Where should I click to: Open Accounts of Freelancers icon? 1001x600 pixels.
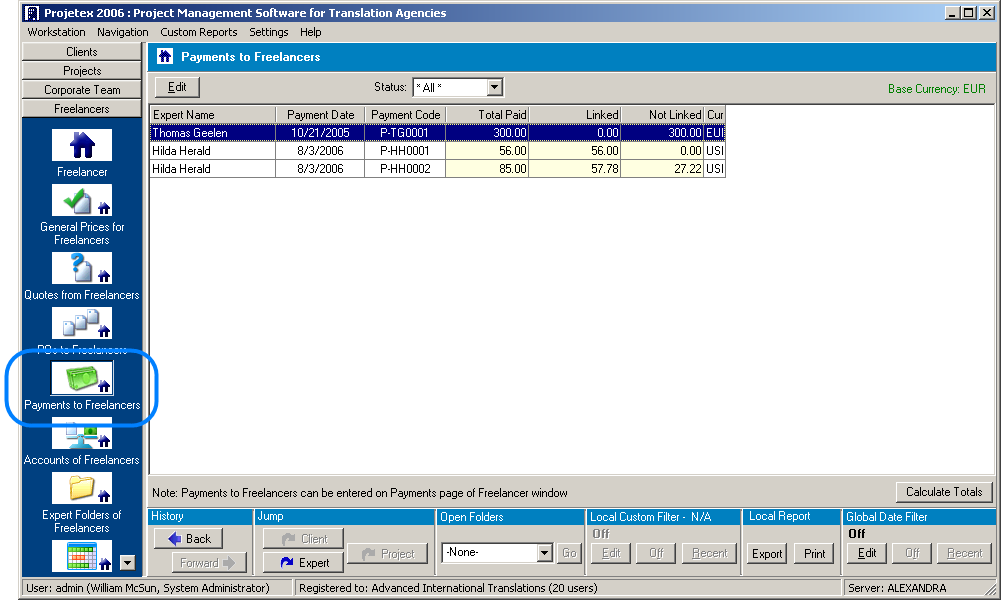click(x=82, y=434)
